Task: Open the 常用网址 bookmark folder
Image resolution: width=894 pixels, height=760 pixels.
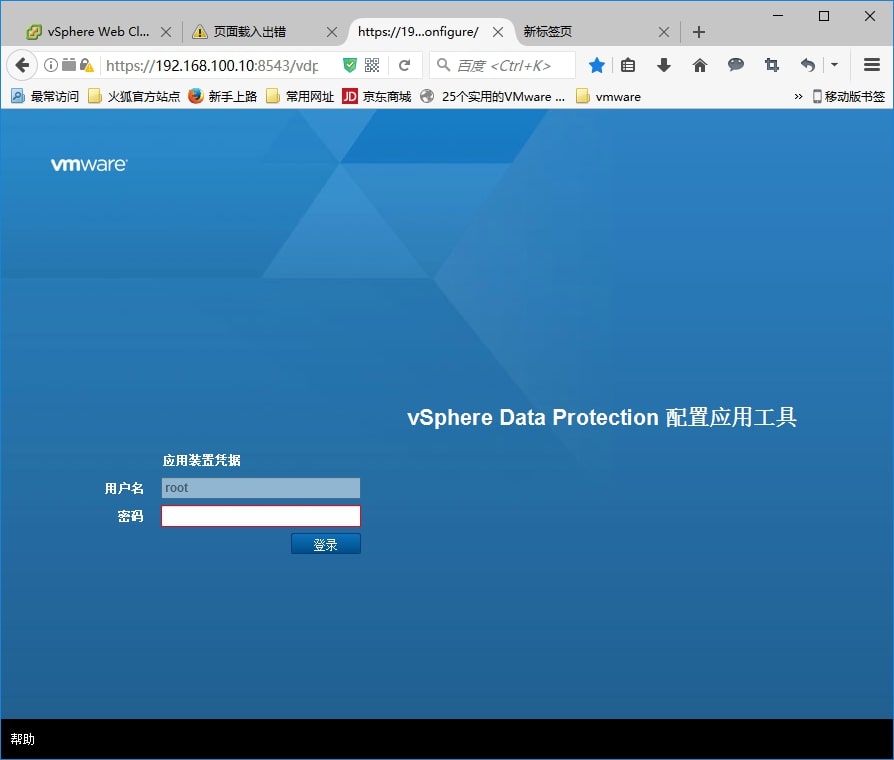Action: click(300, 96)
